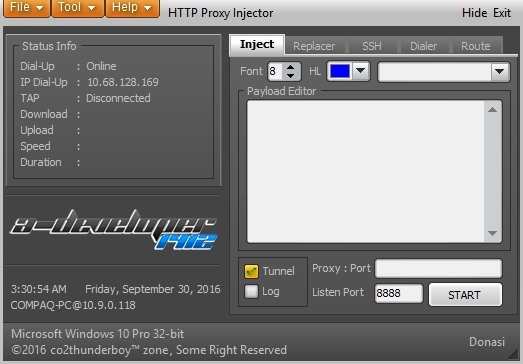Screen dimensions: 523x364
Task: Click COMPAQ-PC@10.9.0.118 text
Action: coord(73,305)
